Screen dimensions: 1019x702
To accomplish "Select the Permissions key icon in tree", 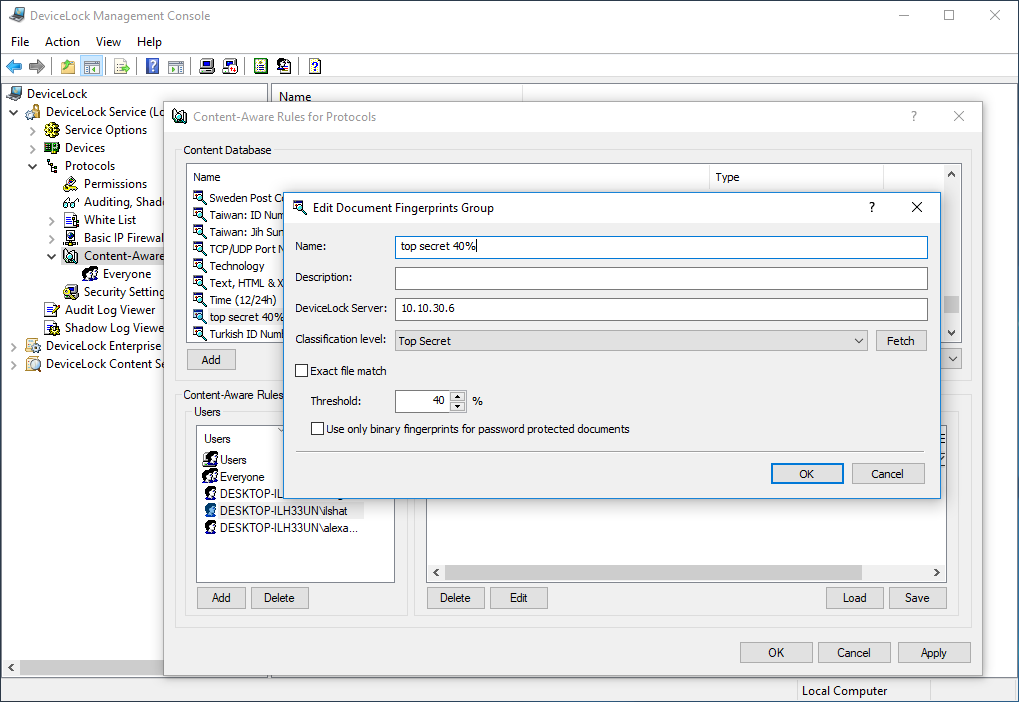I will click(71, 184).
